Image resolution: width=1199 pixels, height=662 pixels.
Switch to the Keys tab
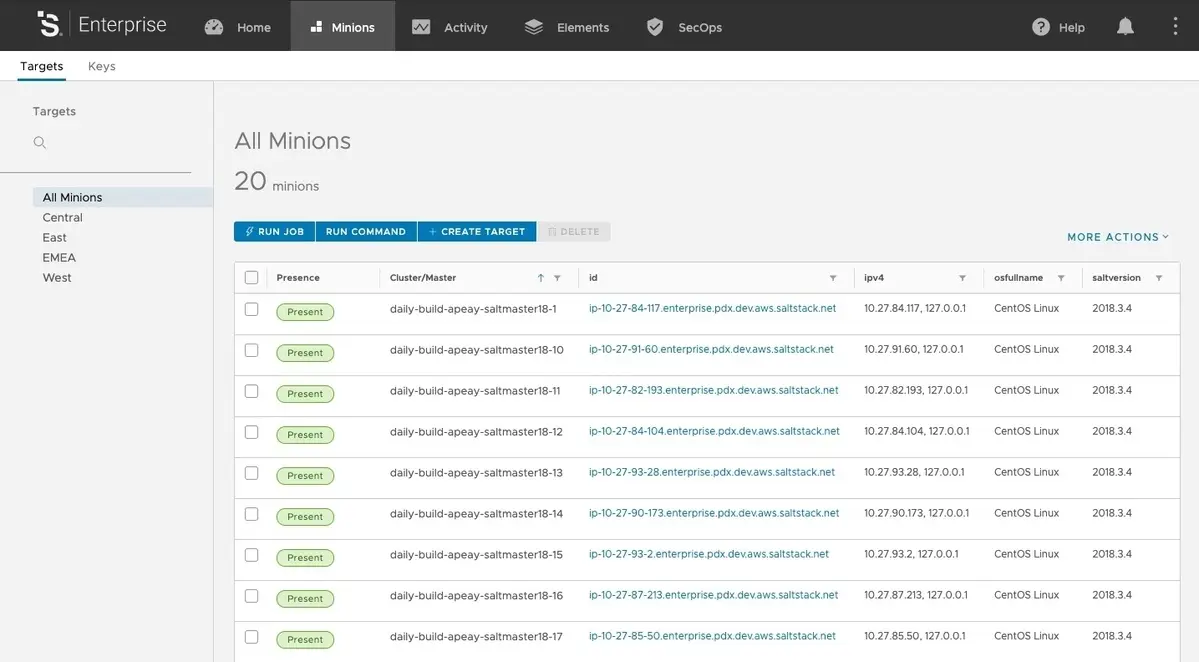click(102, 66)
